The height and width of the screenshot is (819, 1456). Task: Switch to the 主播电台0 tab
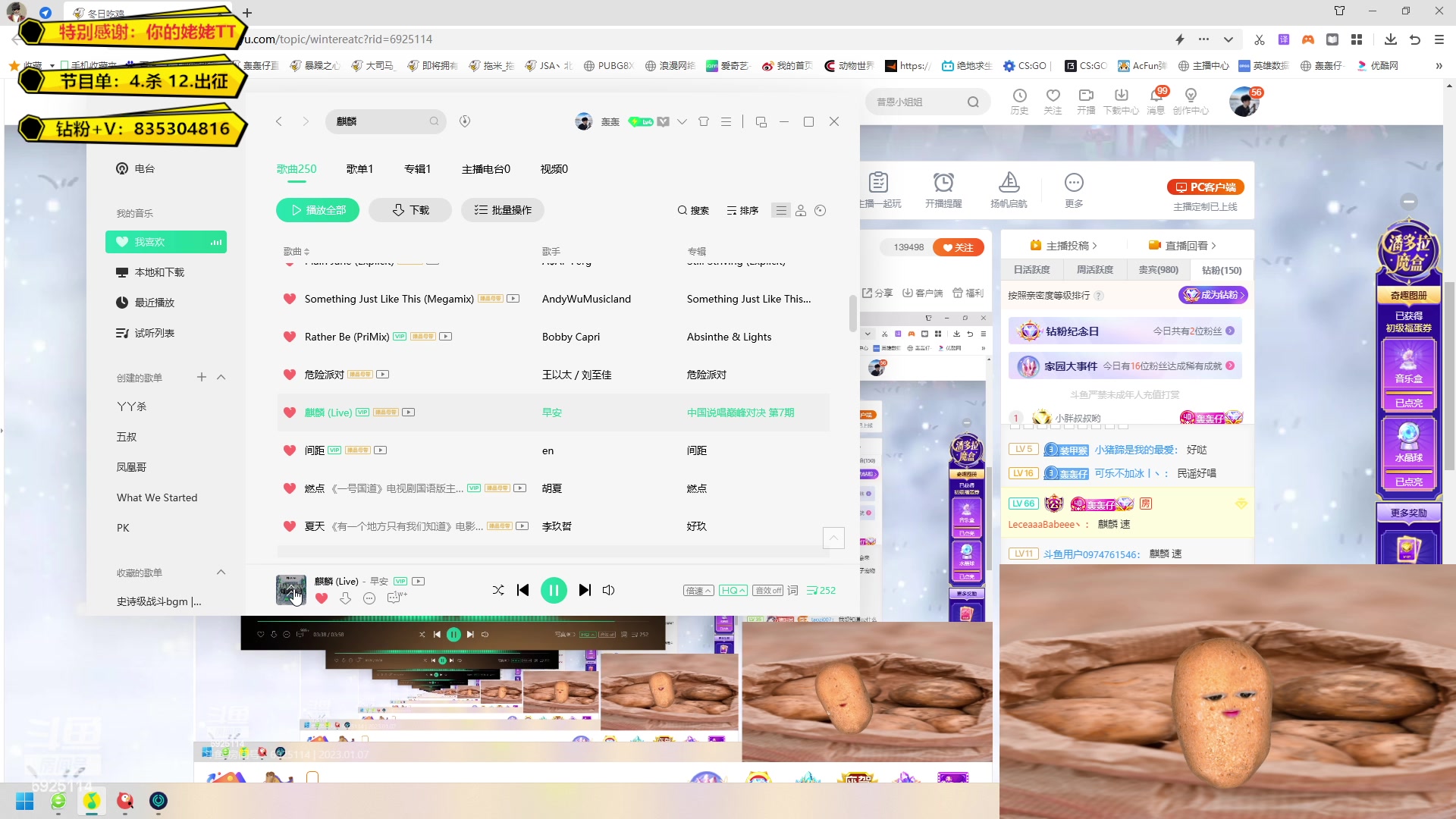pos(486,169)
